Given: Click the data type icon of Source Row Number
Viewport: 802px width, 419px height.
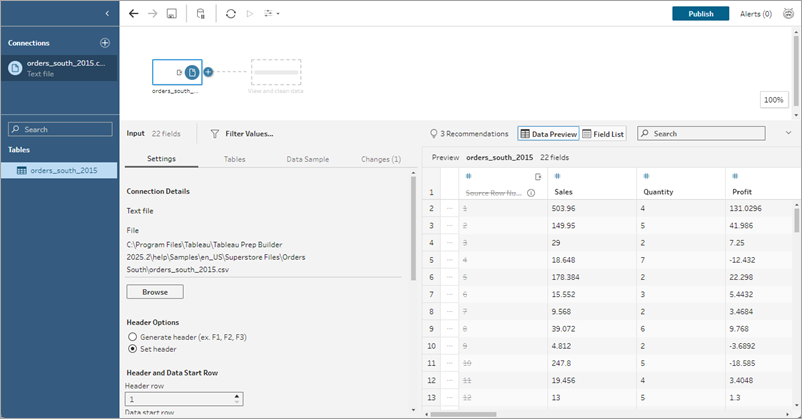Looking at the screenshot, I should tap(468, 176).
